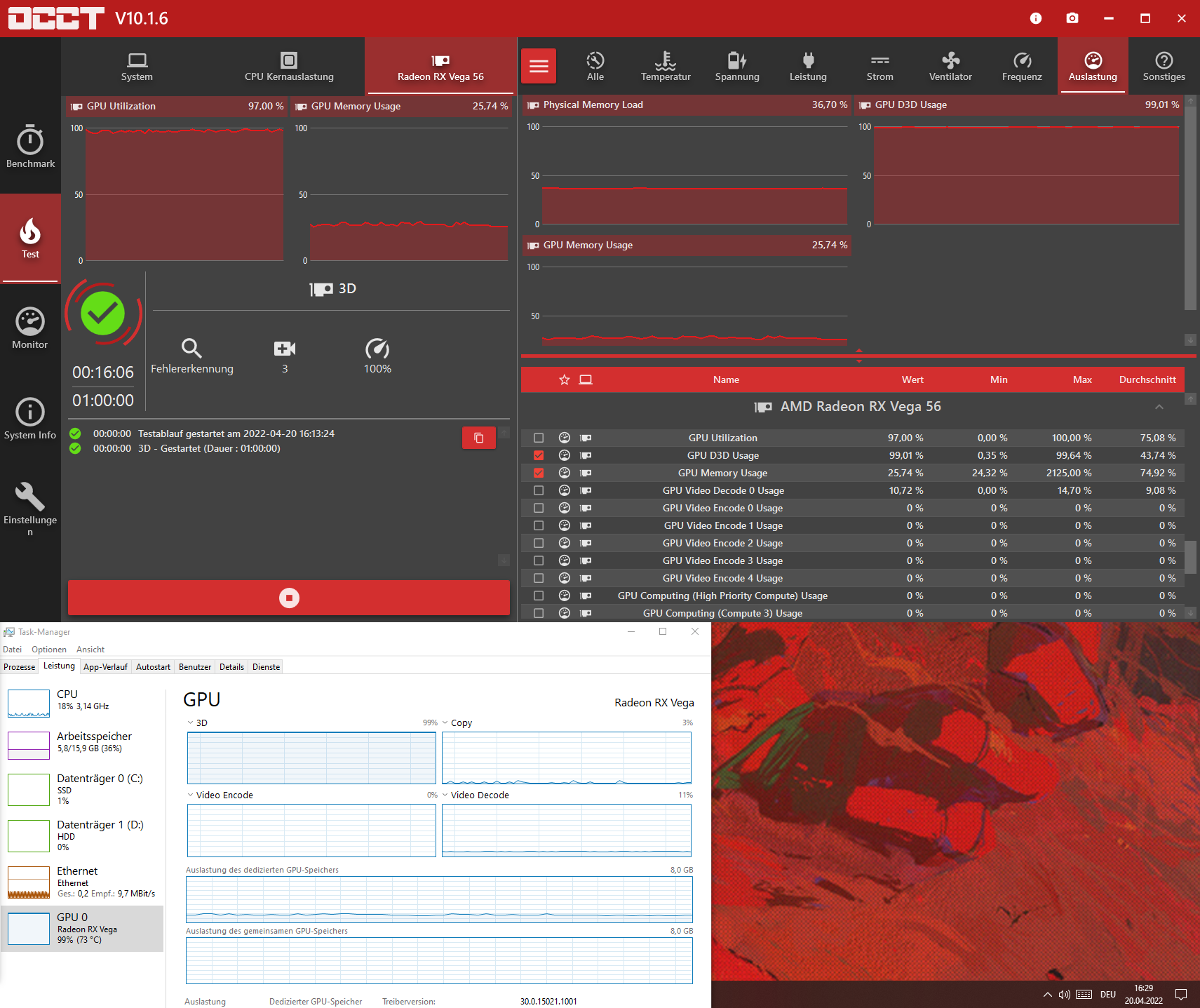The height and width of the screenshot is (1008, 1200).
Task: Select Ethernet in Task-Manager list
Action: pyautogui.click(x=83, y=882)
